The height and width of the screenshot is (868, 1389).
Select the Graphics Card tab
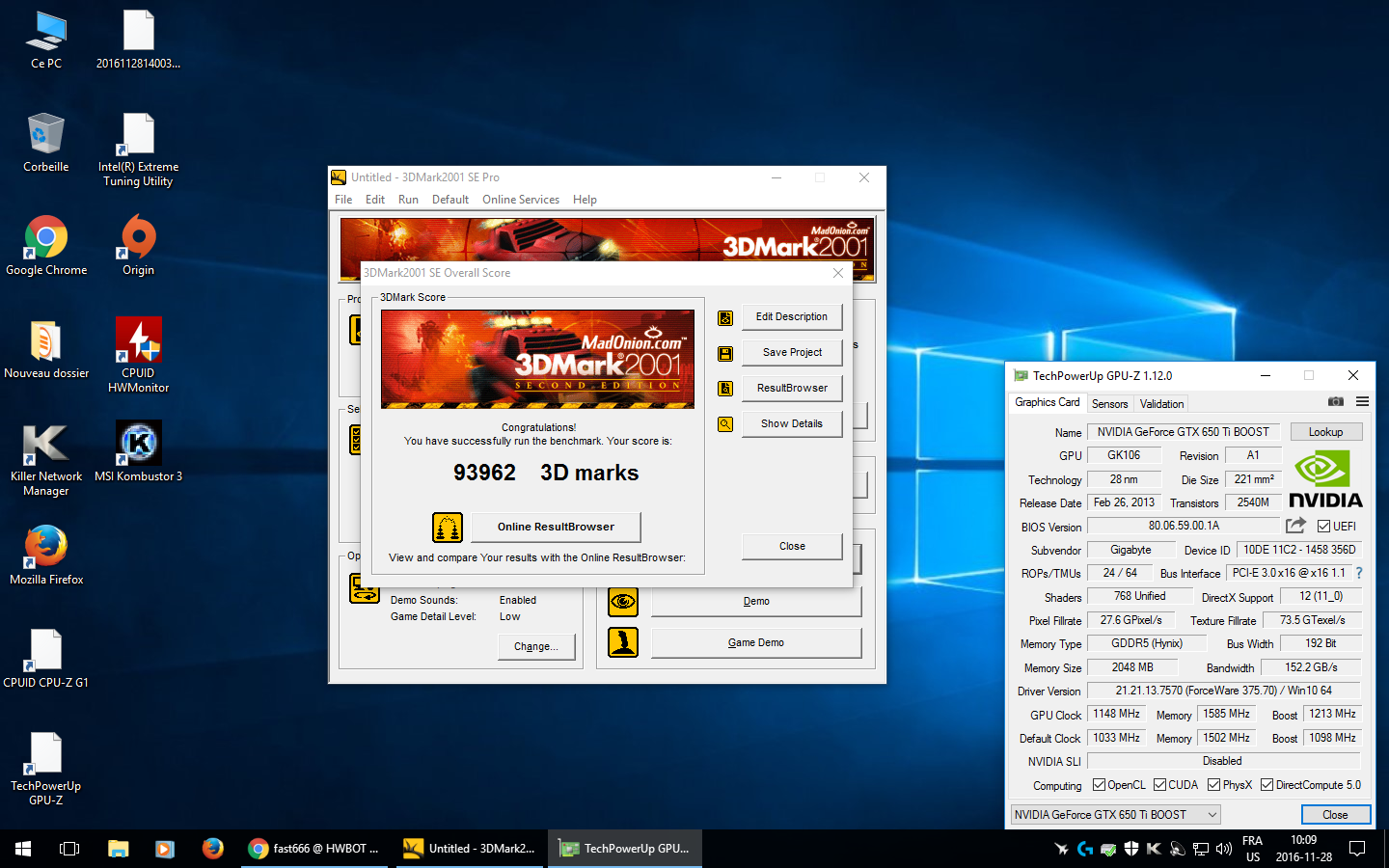pos(1048,402)
